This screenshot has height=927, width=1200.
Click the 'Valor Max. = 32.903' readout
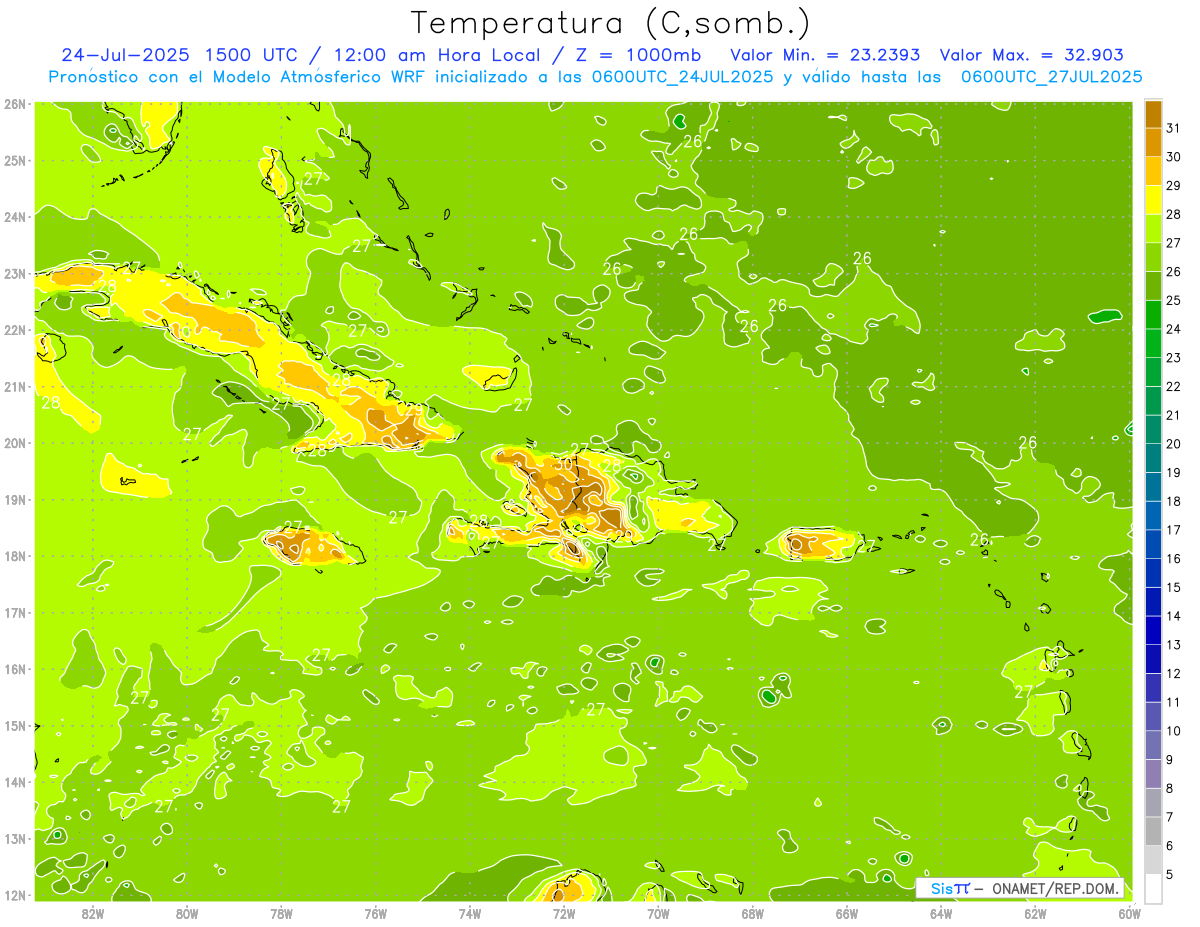click(1031, 55)
